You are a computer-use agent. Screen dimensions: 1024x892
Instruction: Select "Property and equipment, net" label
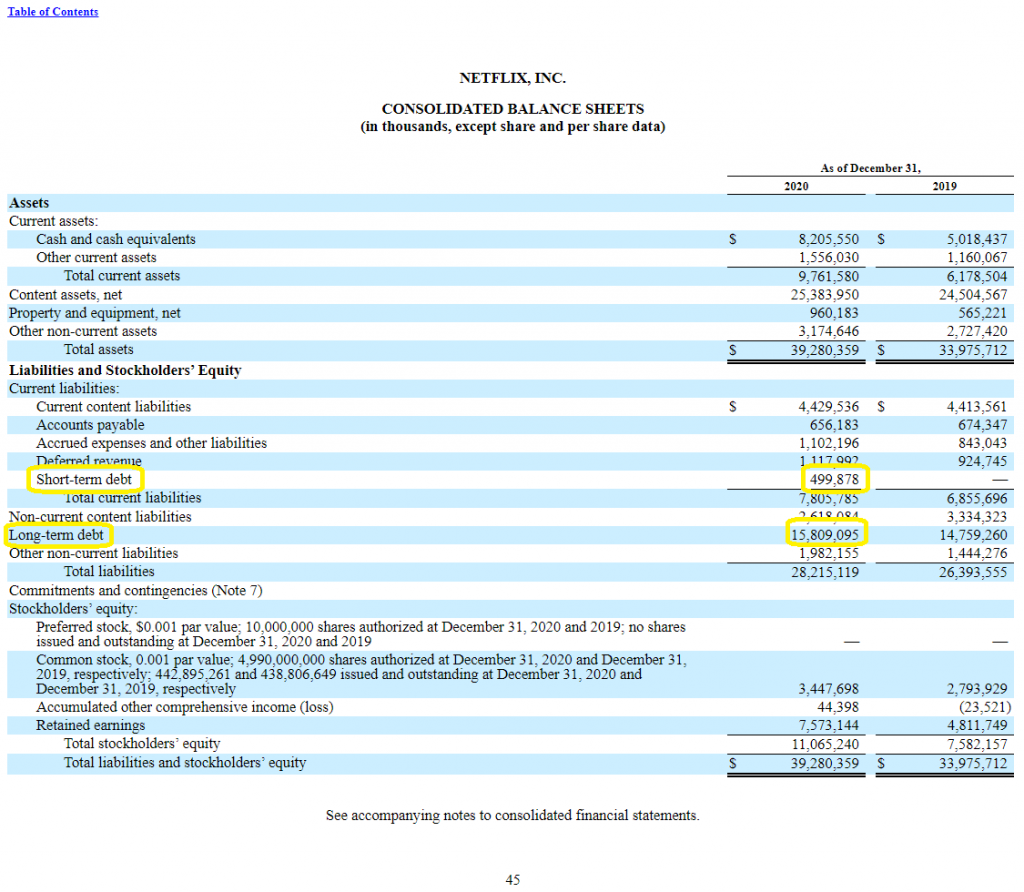click(95, 313)
